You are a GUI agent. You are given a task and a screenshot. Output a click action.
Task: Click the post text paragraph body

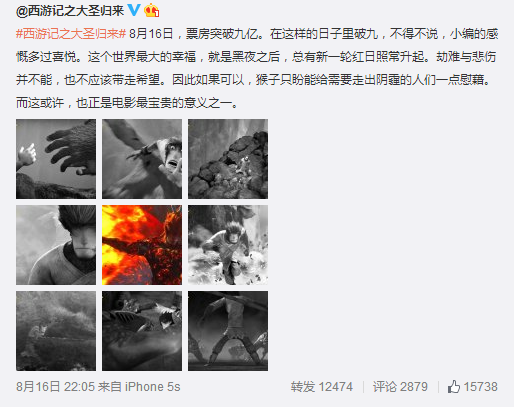pyautogui.click(x=257, y=68)
